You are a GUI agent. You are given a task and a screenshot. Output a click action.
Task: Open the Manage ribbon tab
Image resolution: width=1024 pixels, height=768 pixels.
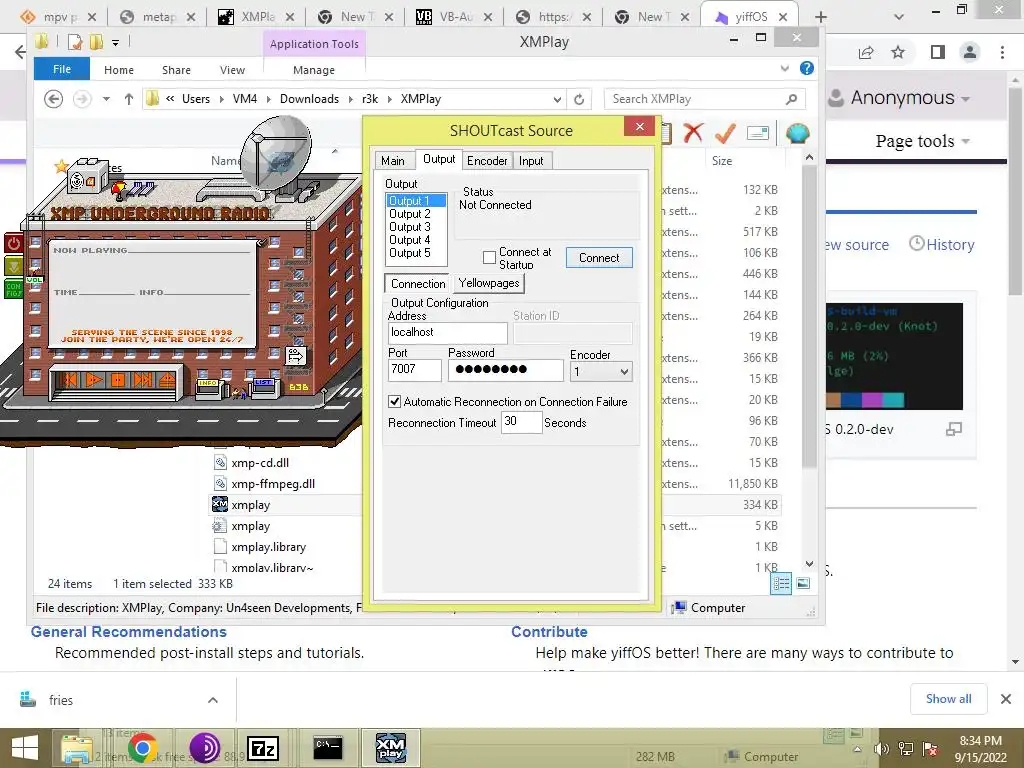[313, 70]
